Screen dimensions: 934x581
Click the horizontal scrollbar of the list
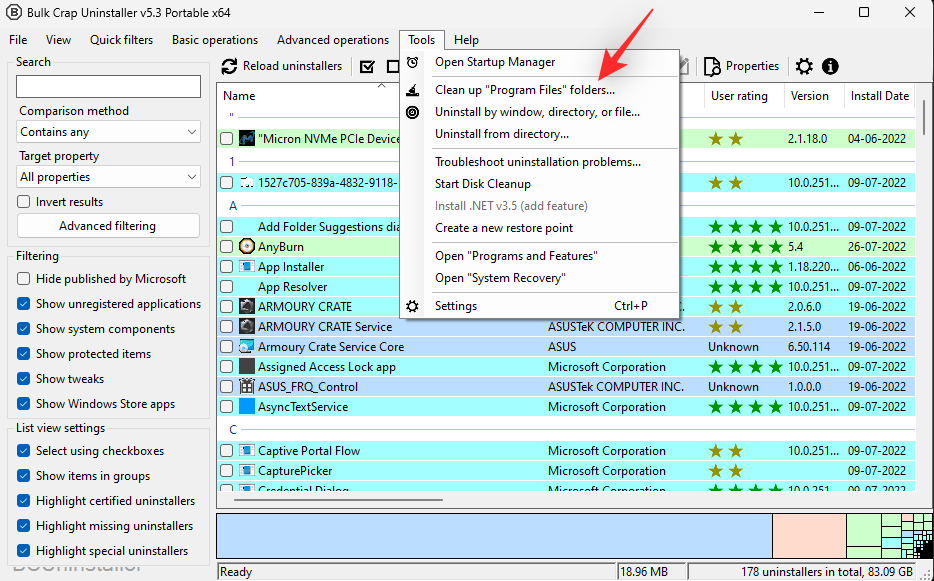click(x=338, y=500)
